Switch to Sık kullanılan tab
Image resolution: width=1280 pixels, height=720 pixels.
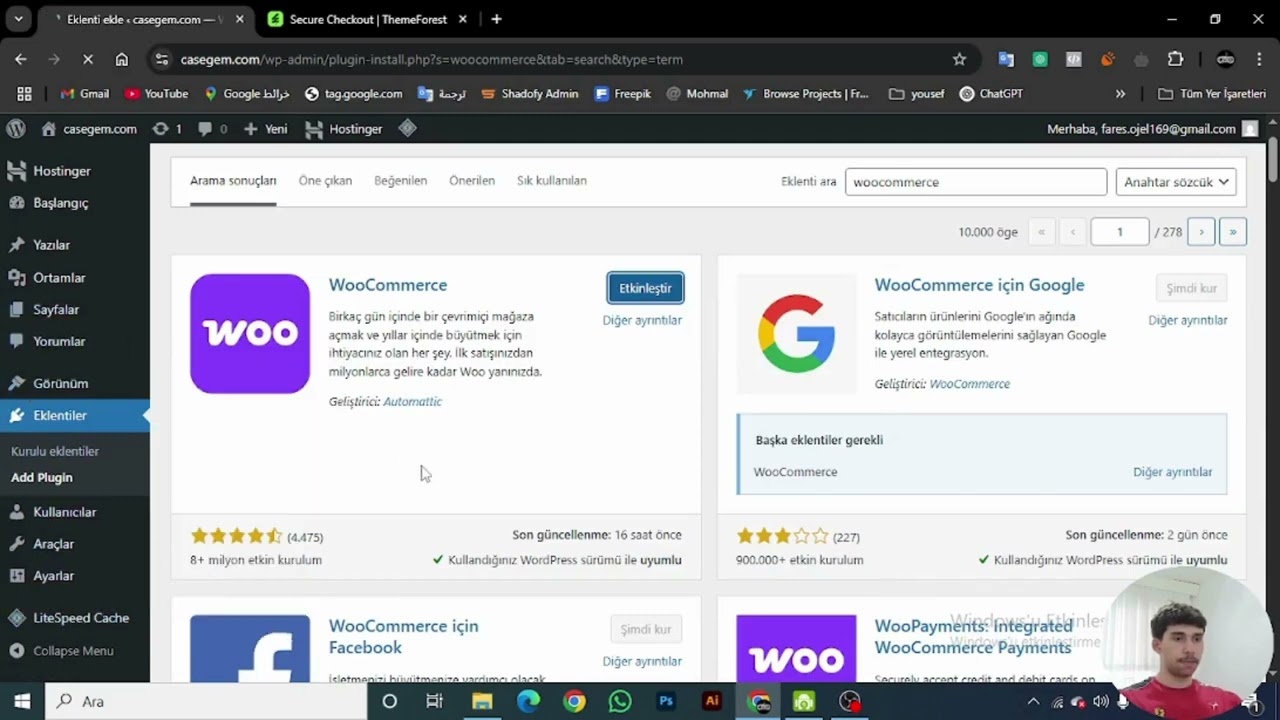point(552,181)
